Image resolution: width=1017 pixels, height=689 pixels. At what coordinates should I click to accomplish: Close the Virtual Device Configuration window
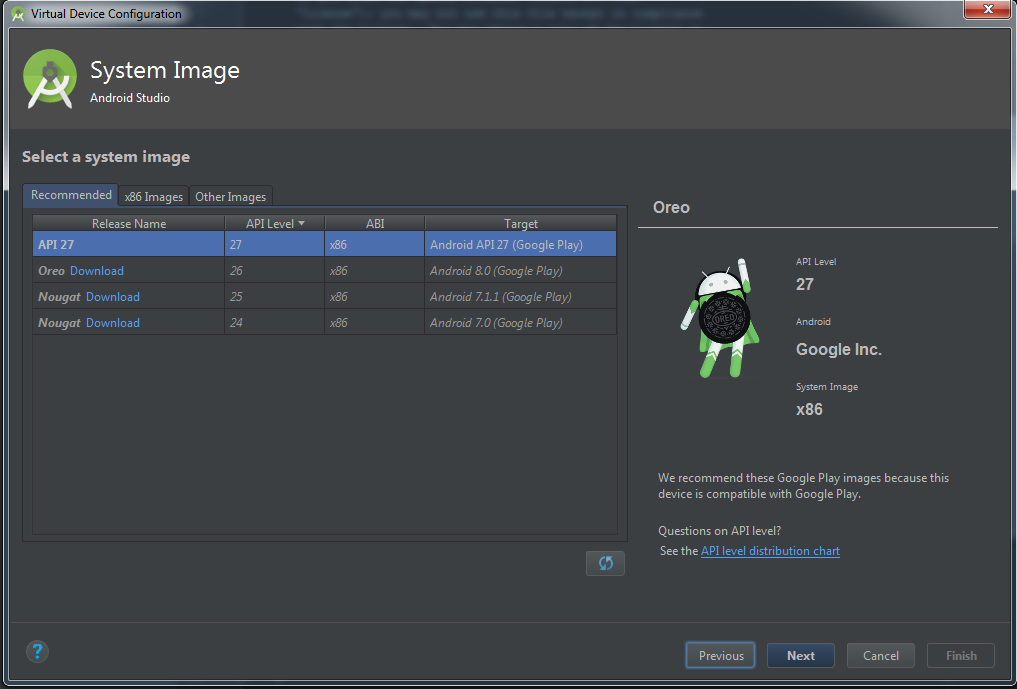coord(986,10)
